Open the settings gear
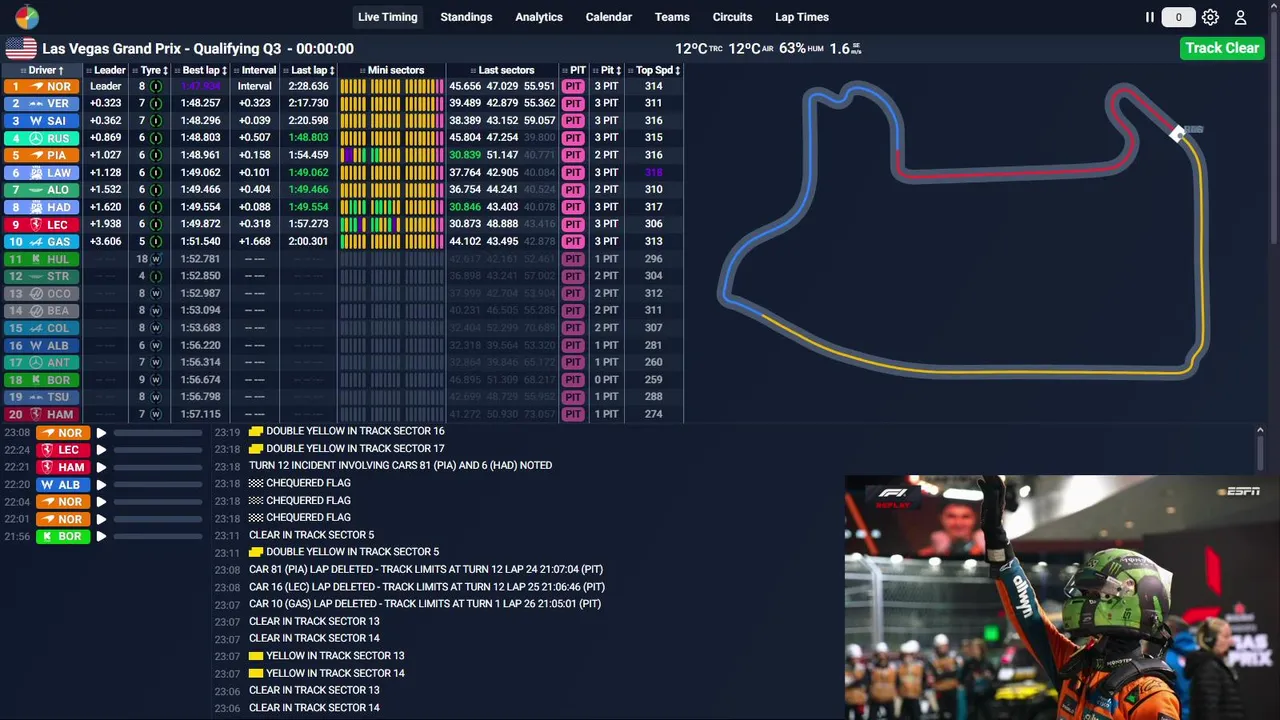Viewport: 1280px width, 720px height. click(1210, 17)
